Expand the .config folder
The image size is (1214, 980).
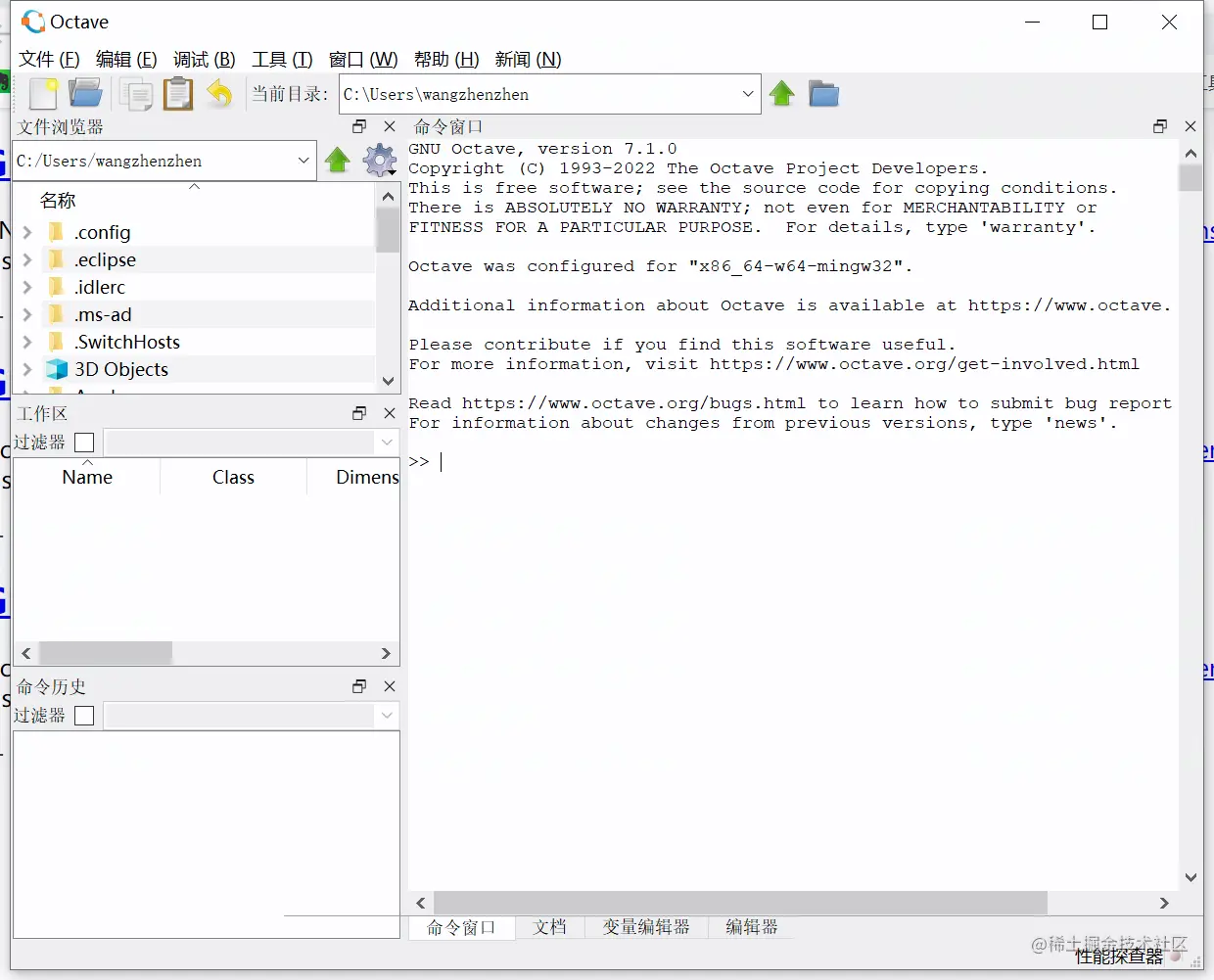27,232
